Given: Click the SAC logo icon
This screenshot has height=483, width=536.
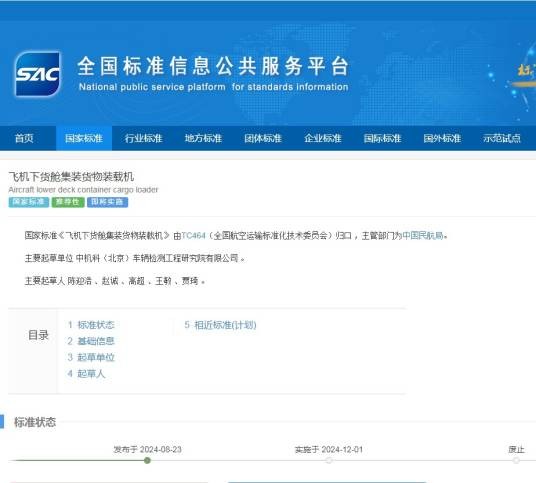Looking at the screenshot, I should (x=38, y=74).
